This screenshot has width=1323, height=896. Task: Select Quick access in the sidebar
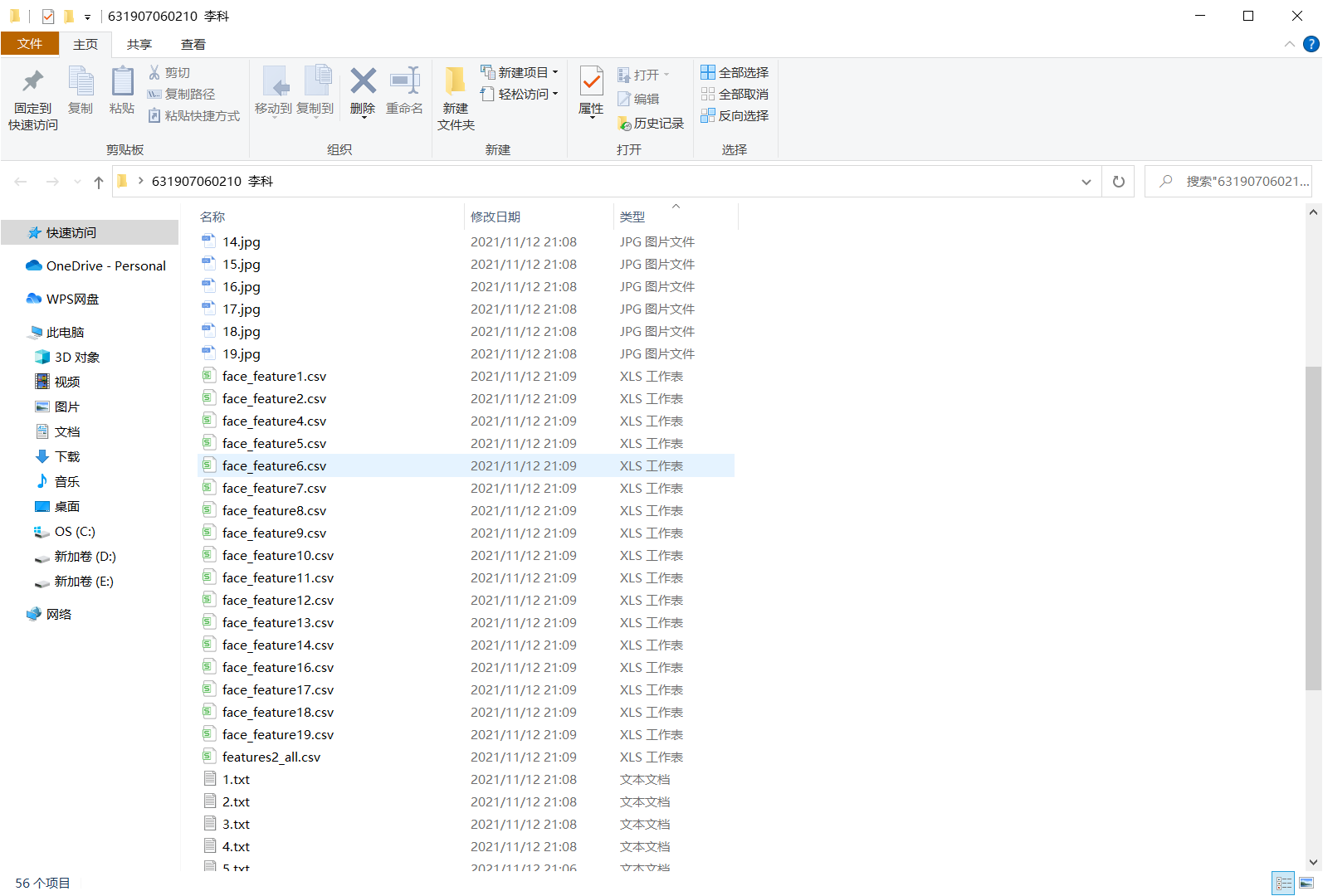90,232
